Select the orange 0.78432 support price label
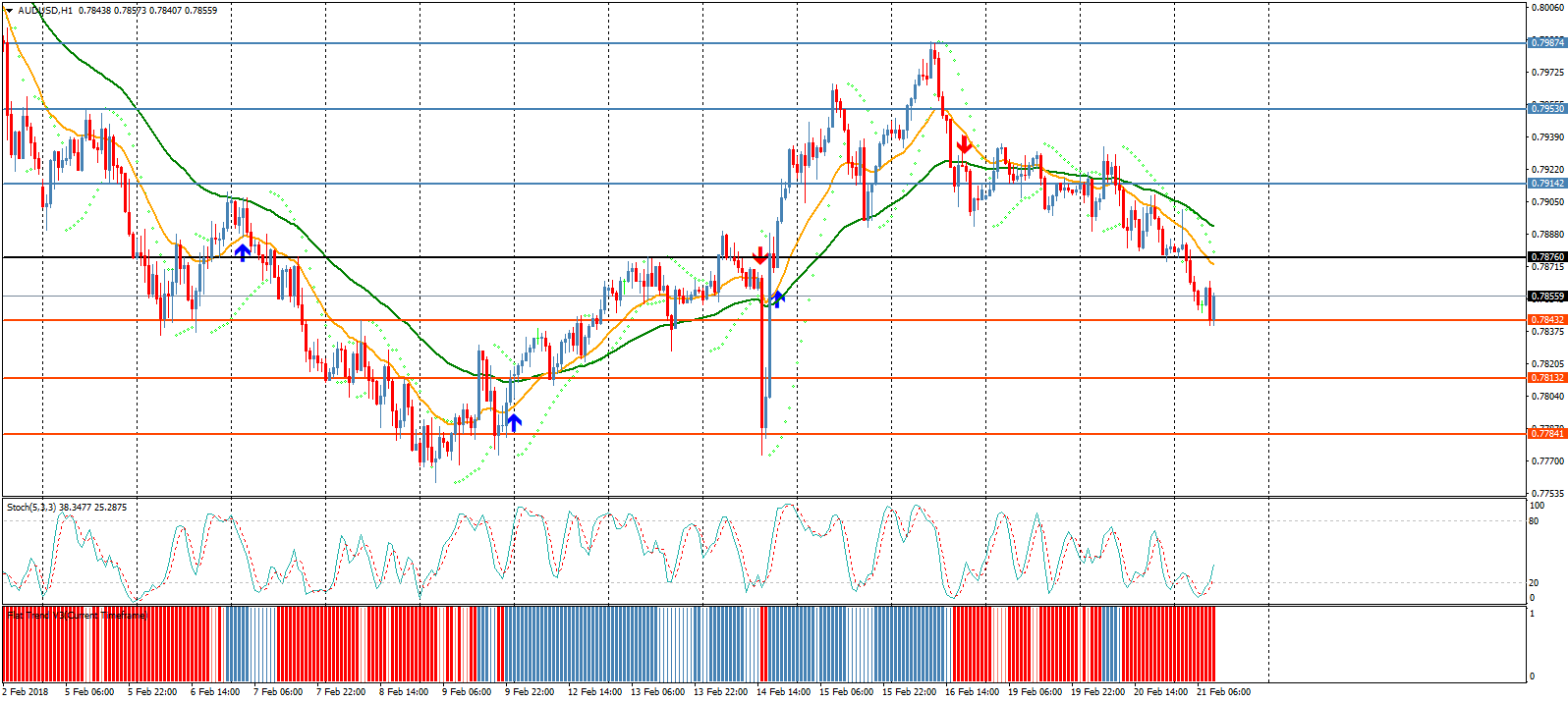This screenshot has height=703, width=1568. coord(1547,320)
